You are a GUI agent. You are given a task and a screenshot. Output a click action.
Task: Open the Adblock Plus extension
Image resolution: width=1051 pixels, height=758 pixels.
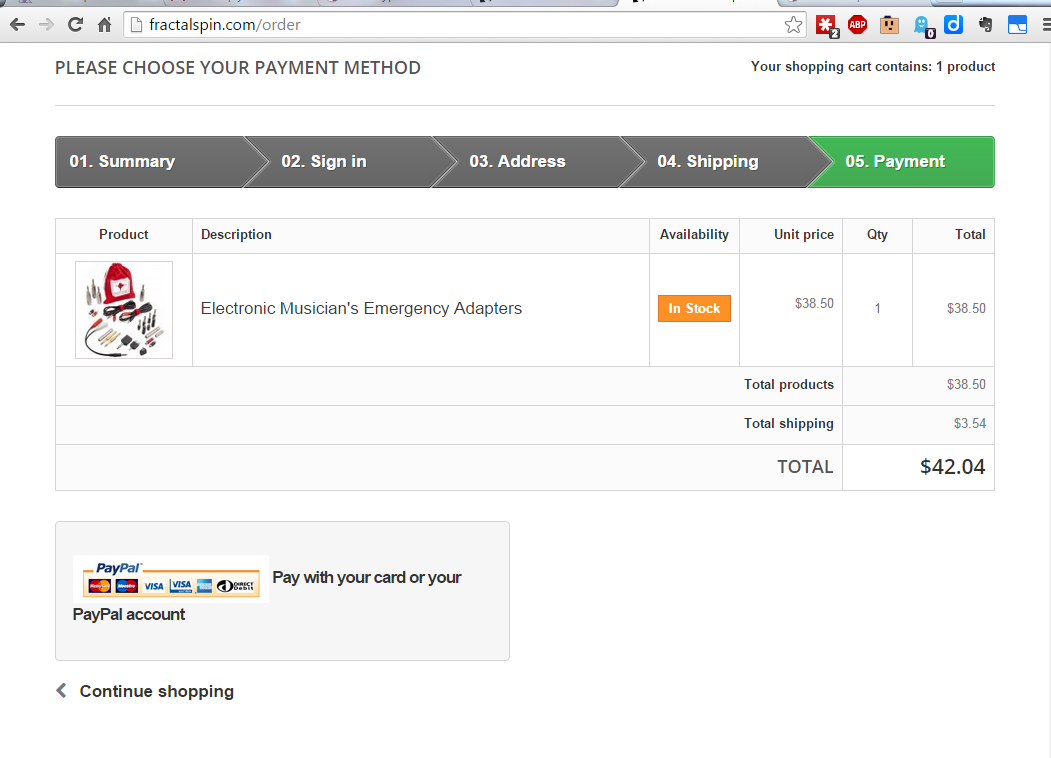(857, 25)
